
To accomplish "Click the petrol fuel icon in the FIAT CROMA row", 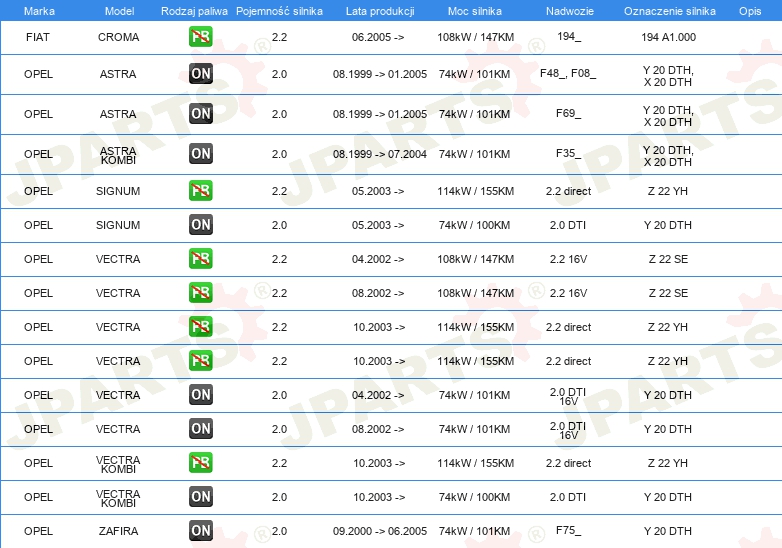I will (200, 37).
